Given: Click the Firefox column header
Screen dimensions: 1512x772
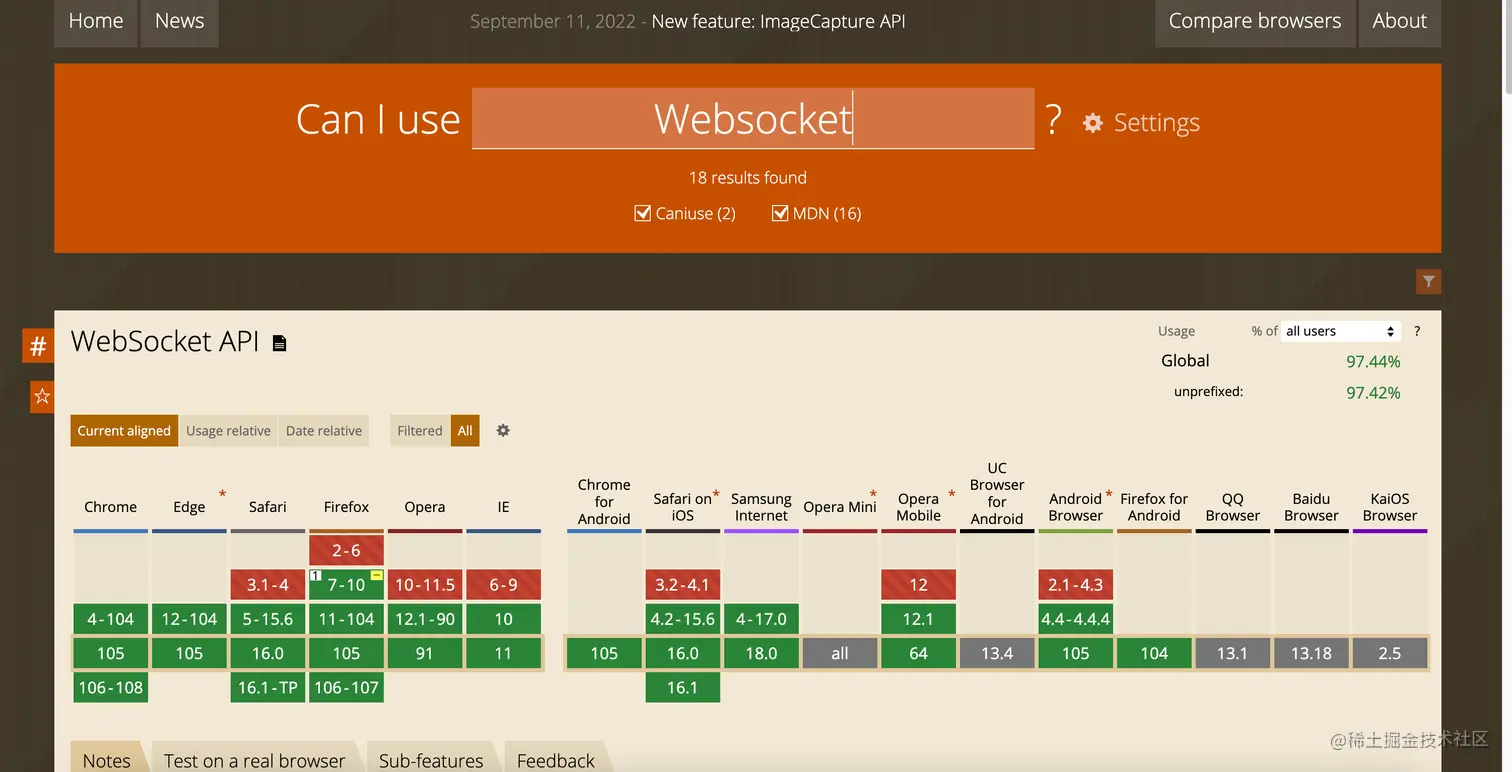Looking at the screenshot, I should pos(347,507).
